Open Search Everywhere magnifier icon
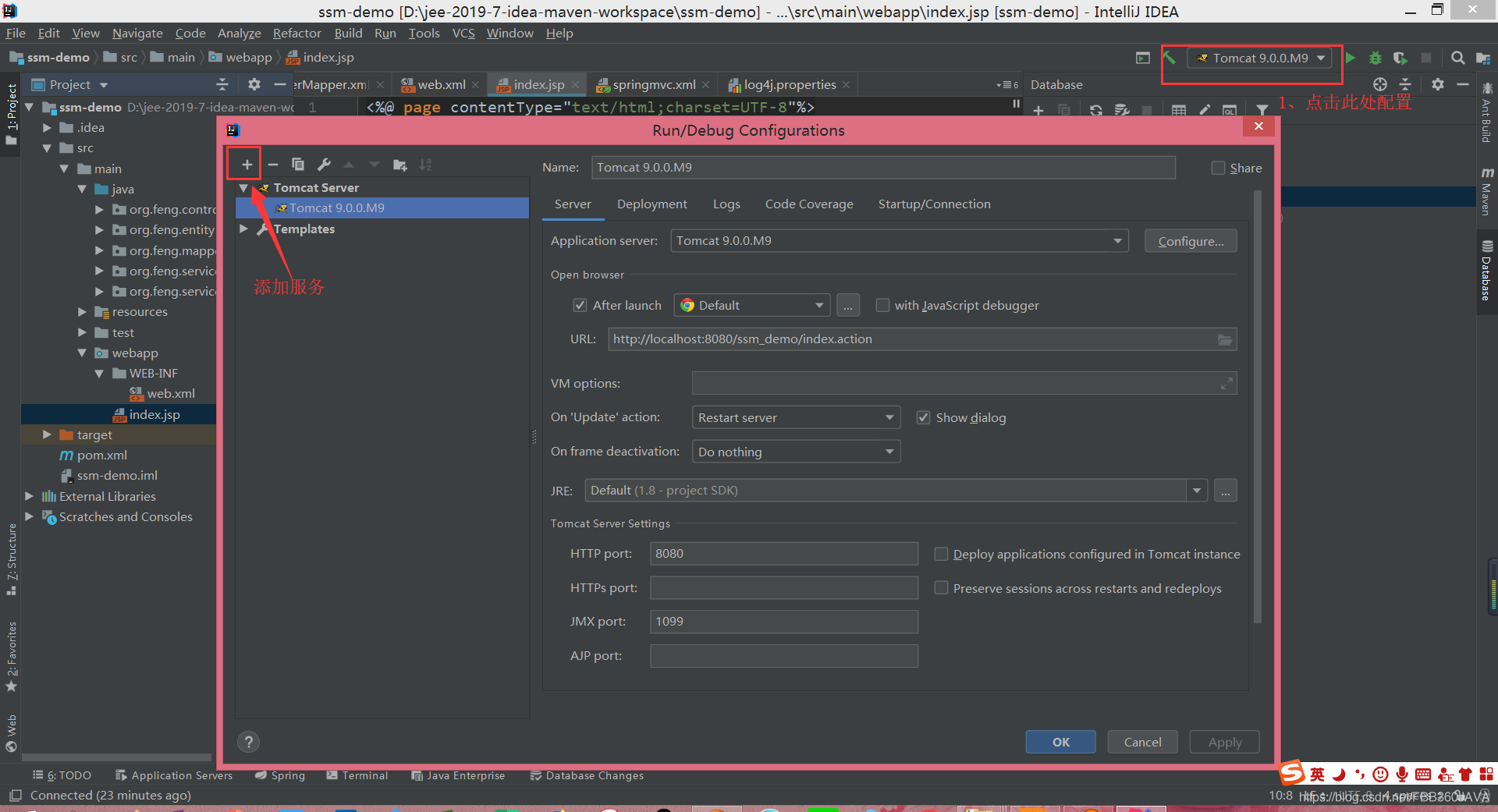Viewport: 1498px width, 812px height. (x=1457, y=58)
